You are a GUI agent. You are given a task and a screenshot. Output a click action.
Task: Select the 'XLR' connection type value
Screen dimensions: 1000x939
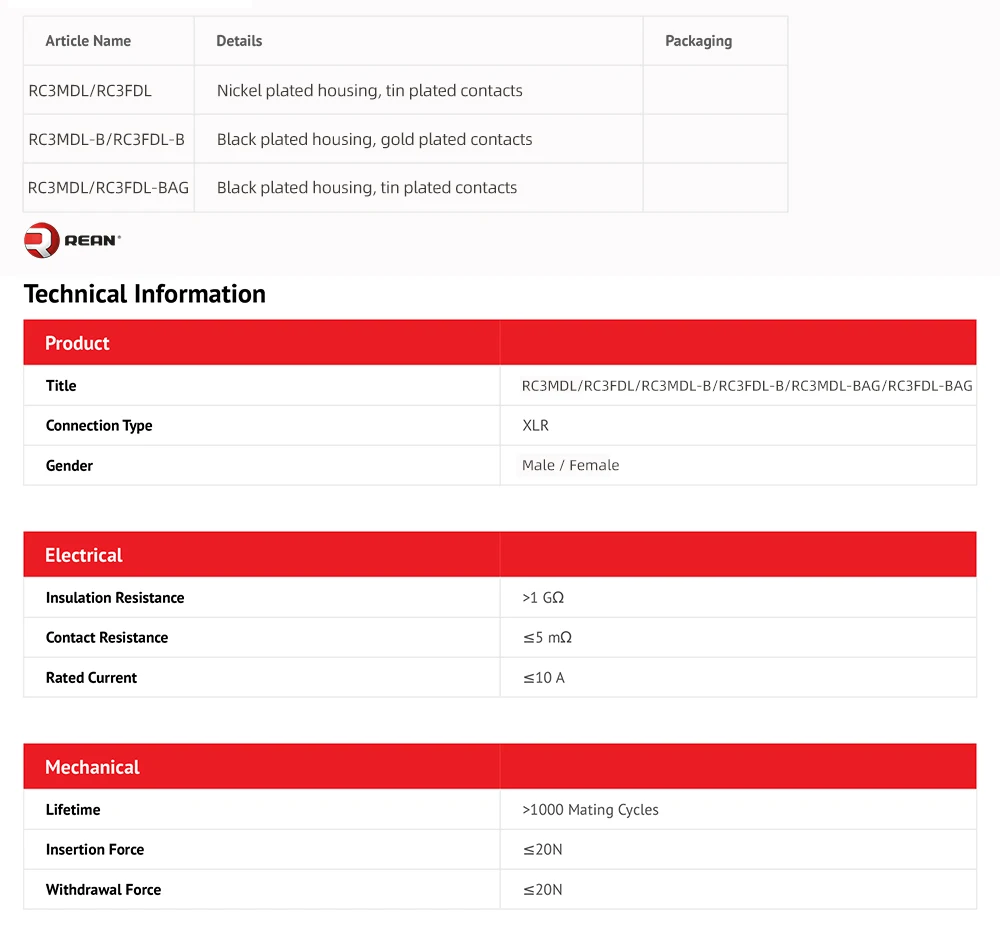click(x=535, y=425)
